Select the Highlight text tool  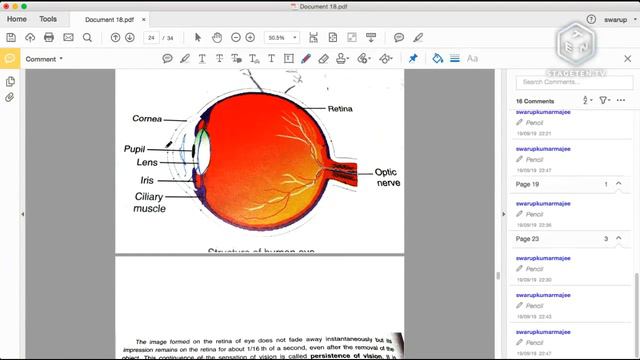[185, 59]
